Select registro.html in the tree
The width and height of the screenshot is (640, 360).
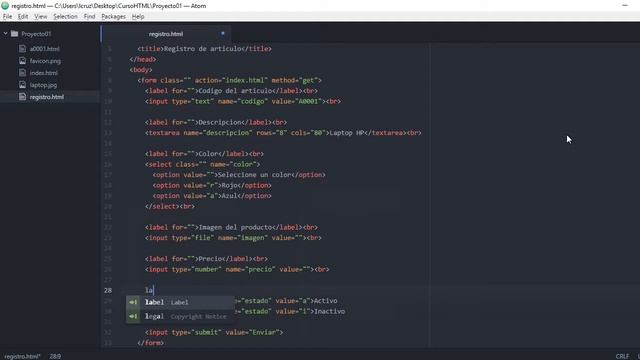[x=47, y=97]
